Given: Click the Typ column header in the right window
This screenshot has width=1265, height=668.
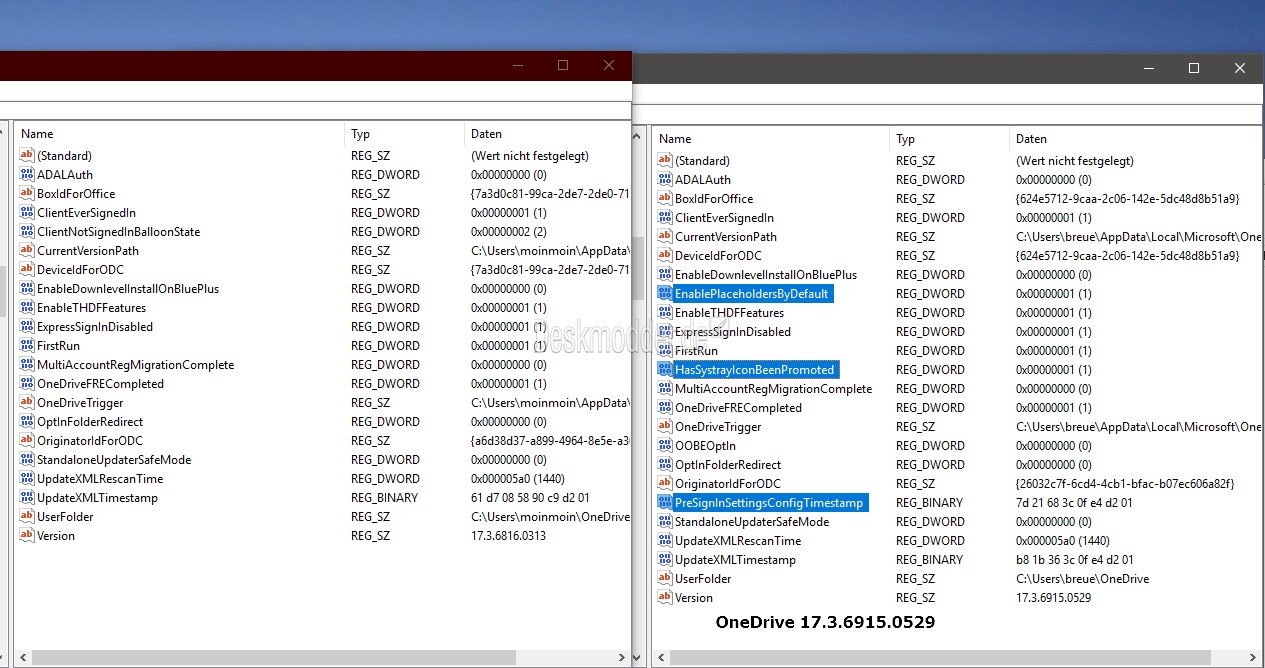Looking at the screenshot, I should pyautogui.click(x=949, y=139).
